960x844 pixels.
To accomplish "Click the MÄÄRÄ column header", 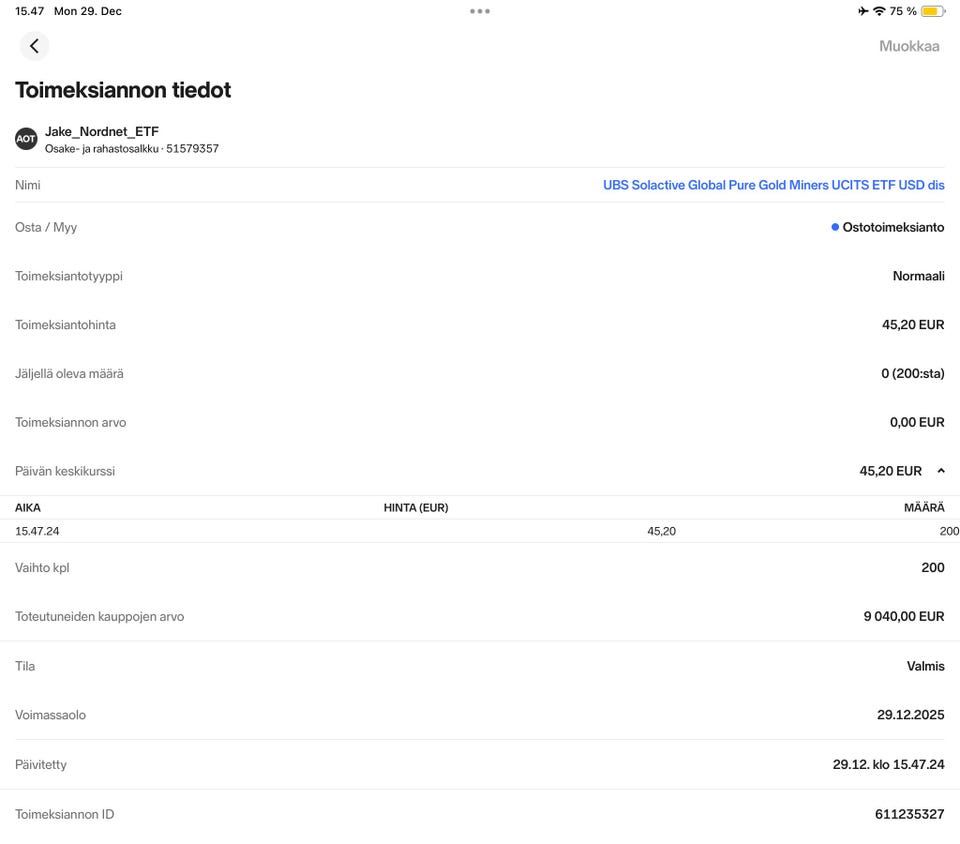I will pos(924,507).
